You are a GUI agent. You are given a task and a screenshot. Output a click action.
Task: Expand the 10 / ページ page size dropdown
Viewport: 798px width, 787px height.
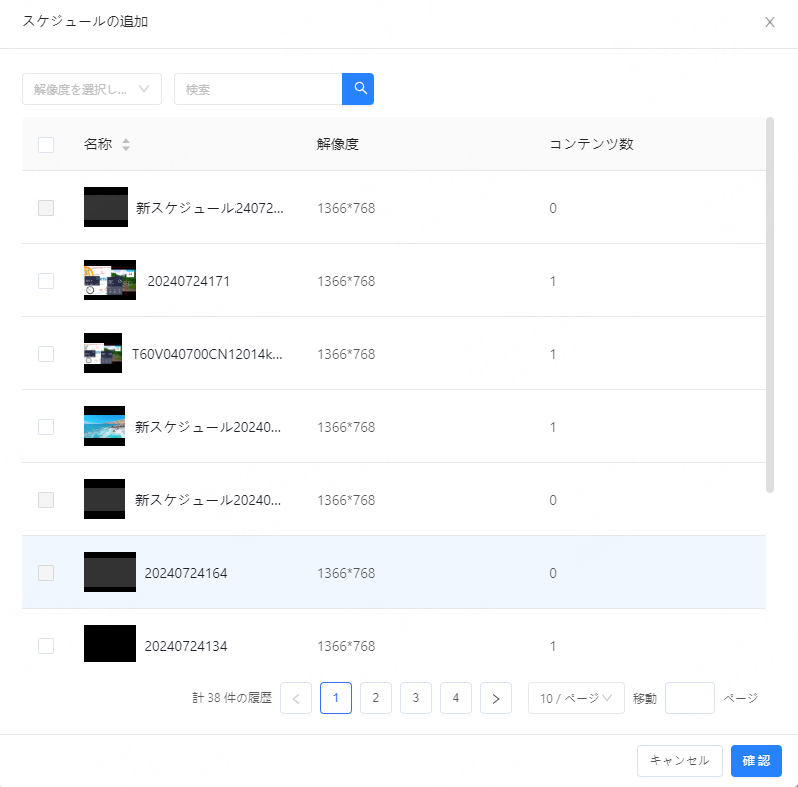(x=576, y=698)
